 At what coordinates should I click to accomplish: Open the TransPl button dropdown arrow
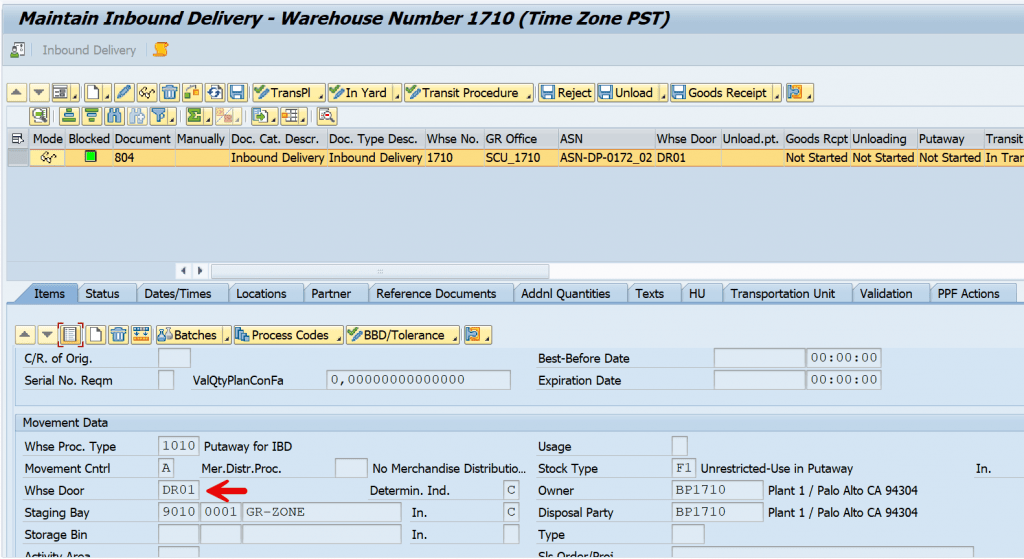tap(320, 95)
